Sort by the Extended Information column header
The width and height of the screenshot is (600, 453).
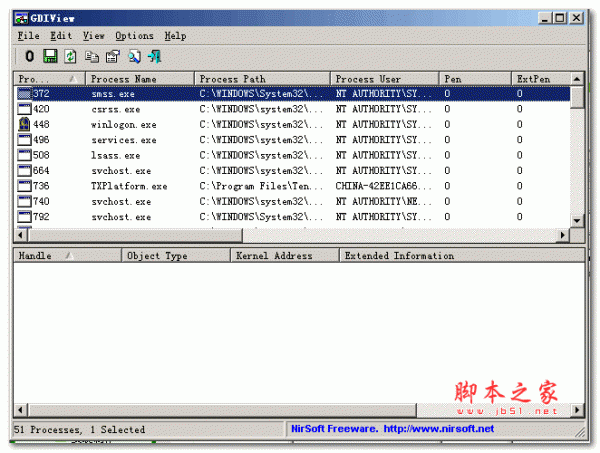[462, 255]
